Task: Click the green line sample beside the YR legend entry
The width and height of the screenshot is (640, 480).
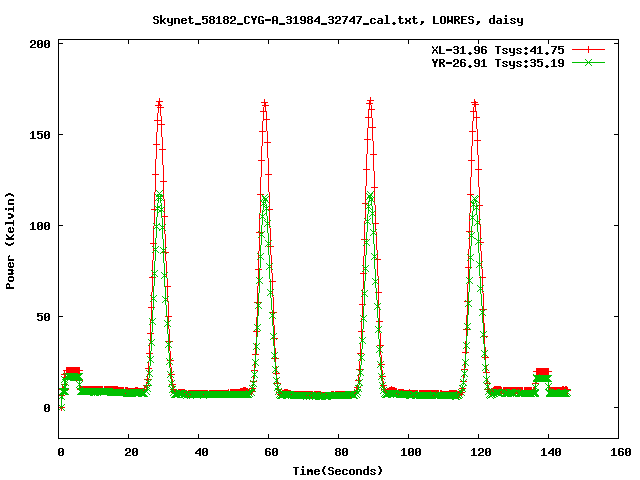Action: coord(588,62)
